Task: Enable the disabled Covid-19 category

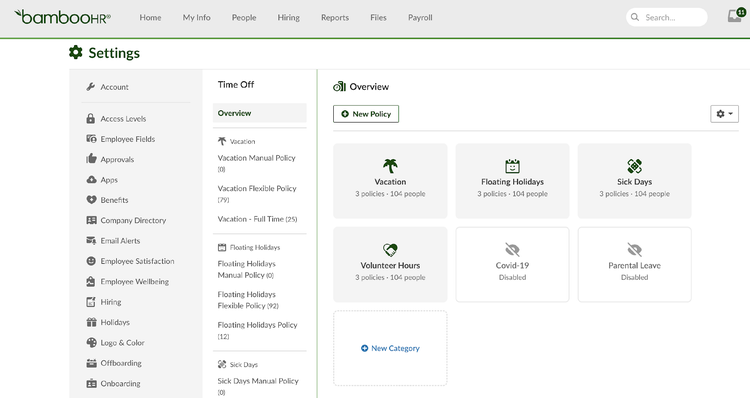Action: coord(512,265)
